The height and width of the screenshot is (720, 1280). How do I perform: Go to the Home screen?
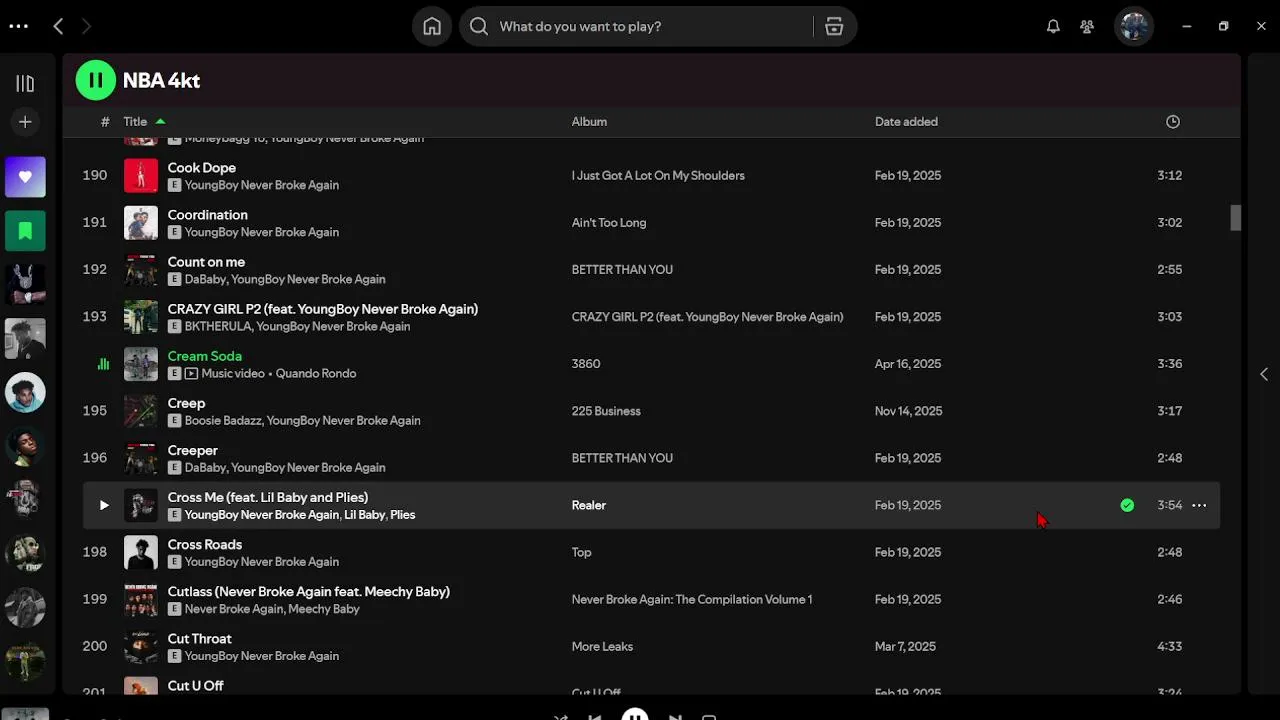pyautogui.click(x=432, y=27)
